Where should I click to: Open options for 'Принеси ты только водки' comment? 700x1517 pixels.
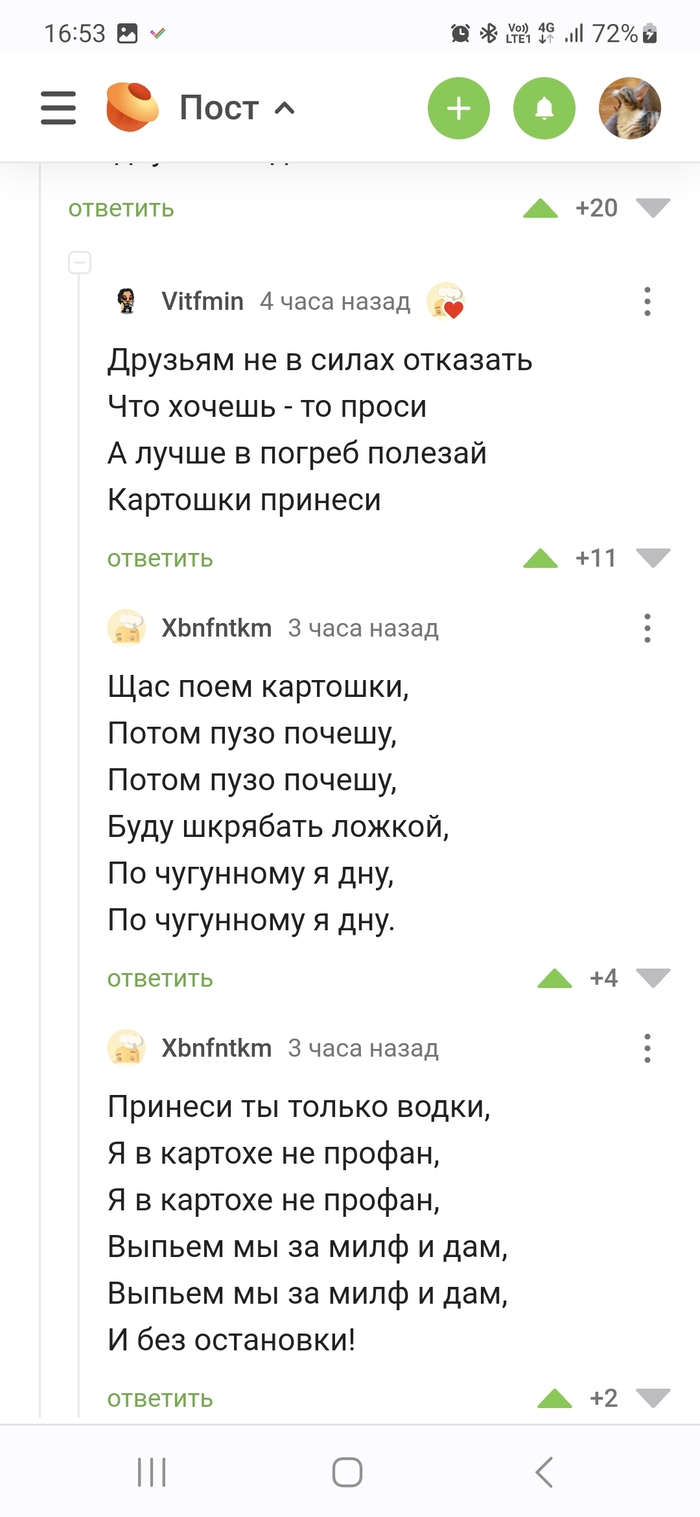pyautogui.click(x=647, y=1048)
